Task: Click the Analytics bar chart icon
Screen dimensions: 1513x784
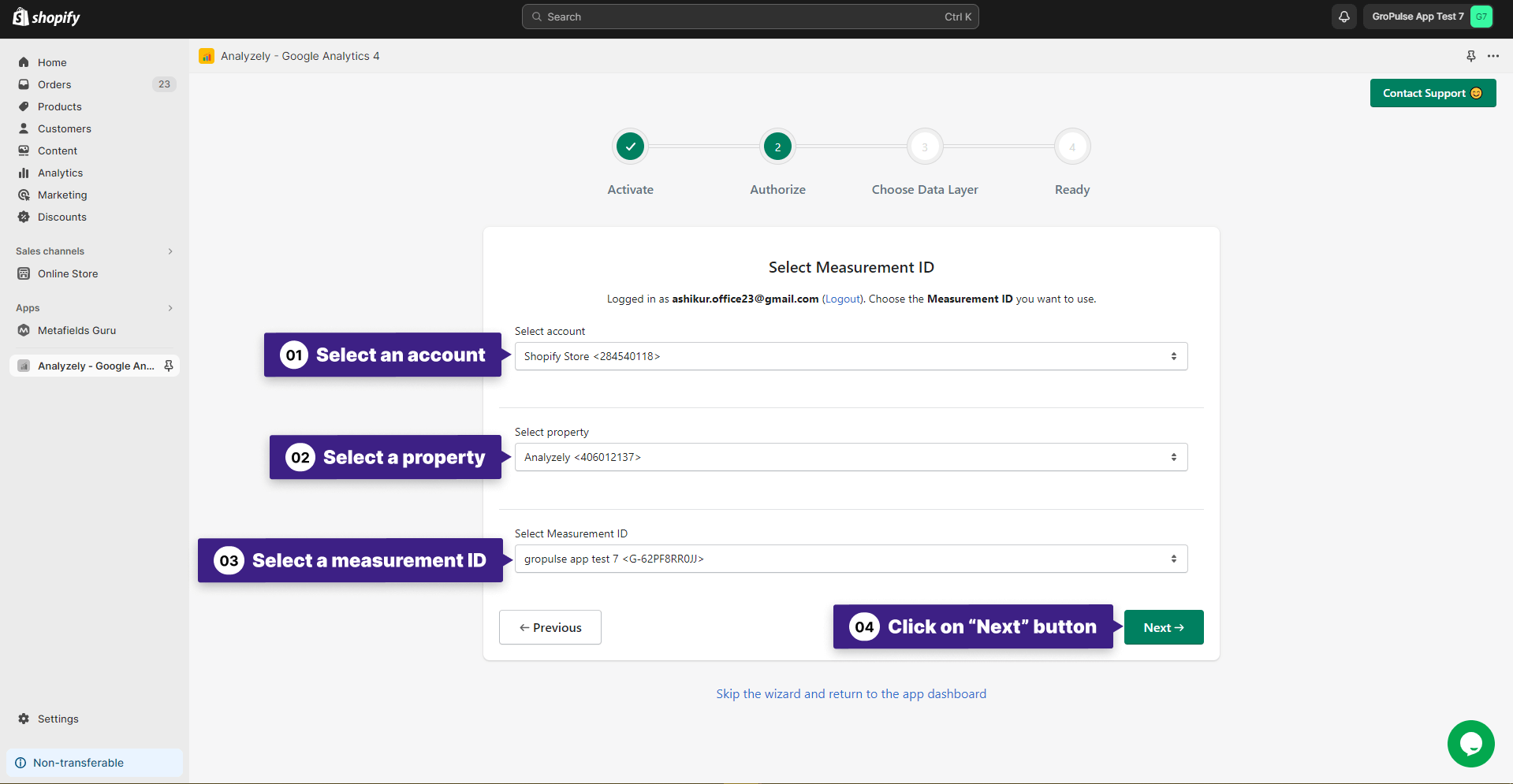Action: click(24, 173)
